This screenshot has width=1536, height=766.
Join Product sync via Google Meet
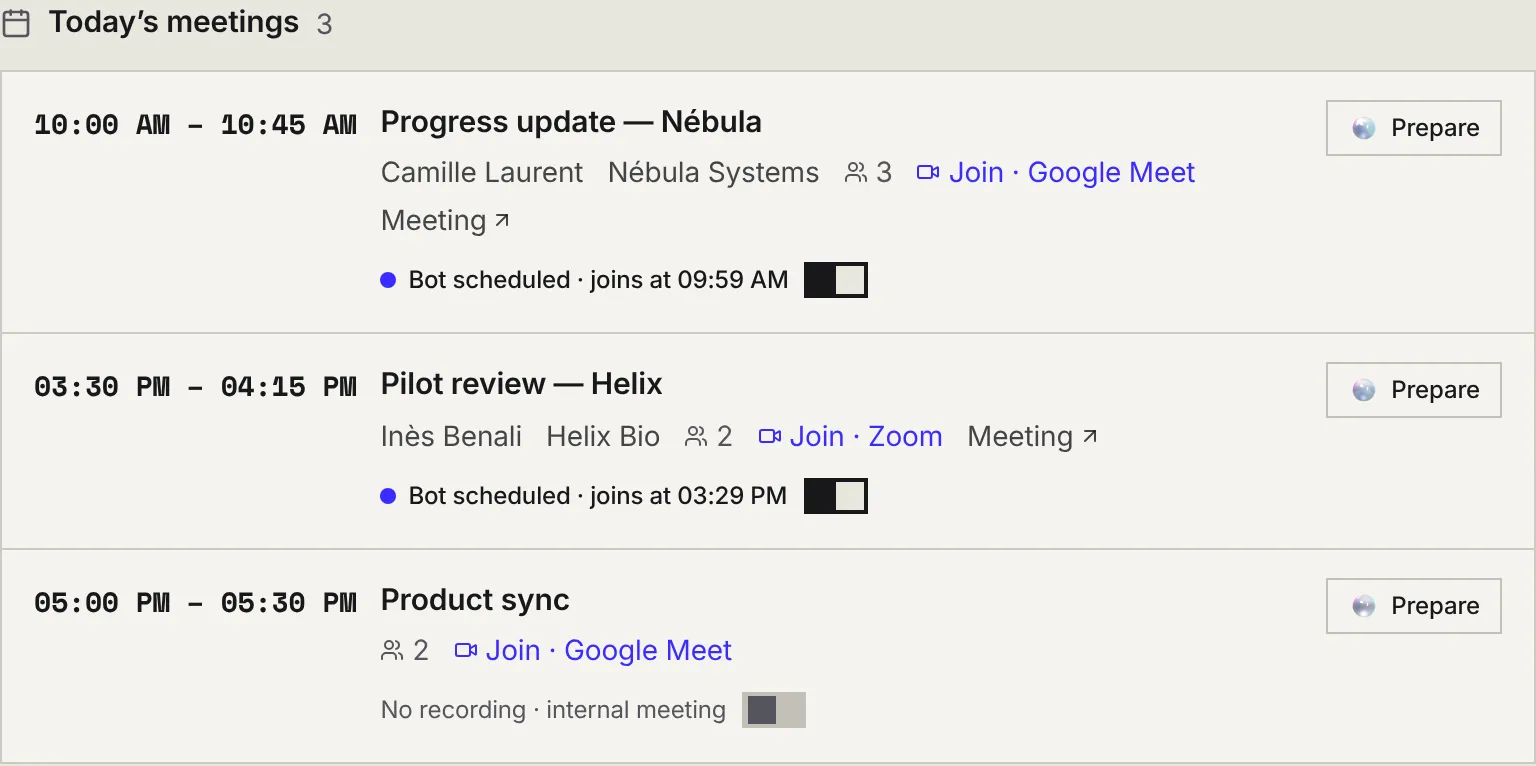pyautogui.click(x=593, y=651)
